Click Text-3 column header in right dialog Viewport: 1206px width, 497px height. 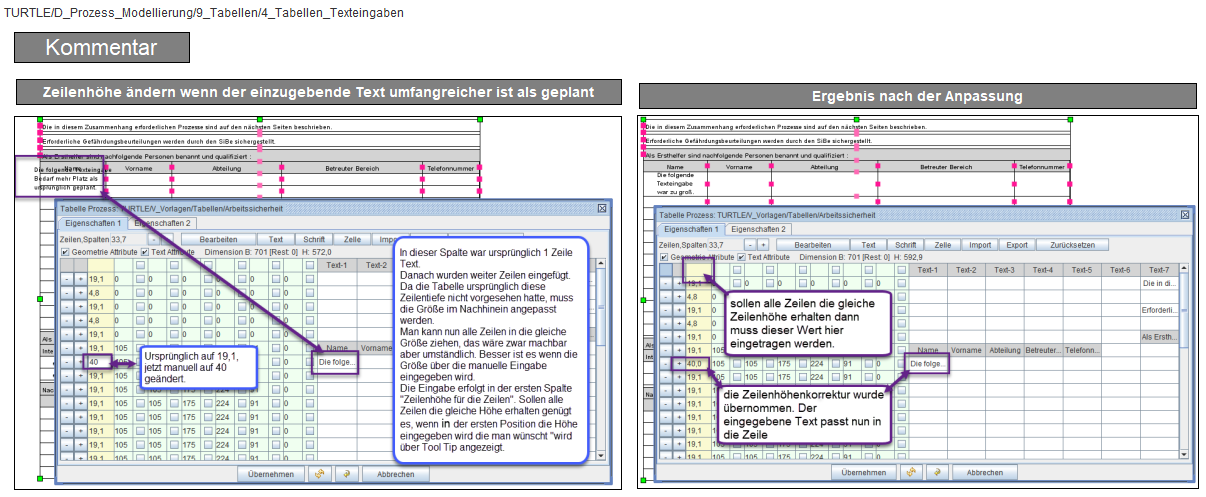click(x=1004, y=270)
